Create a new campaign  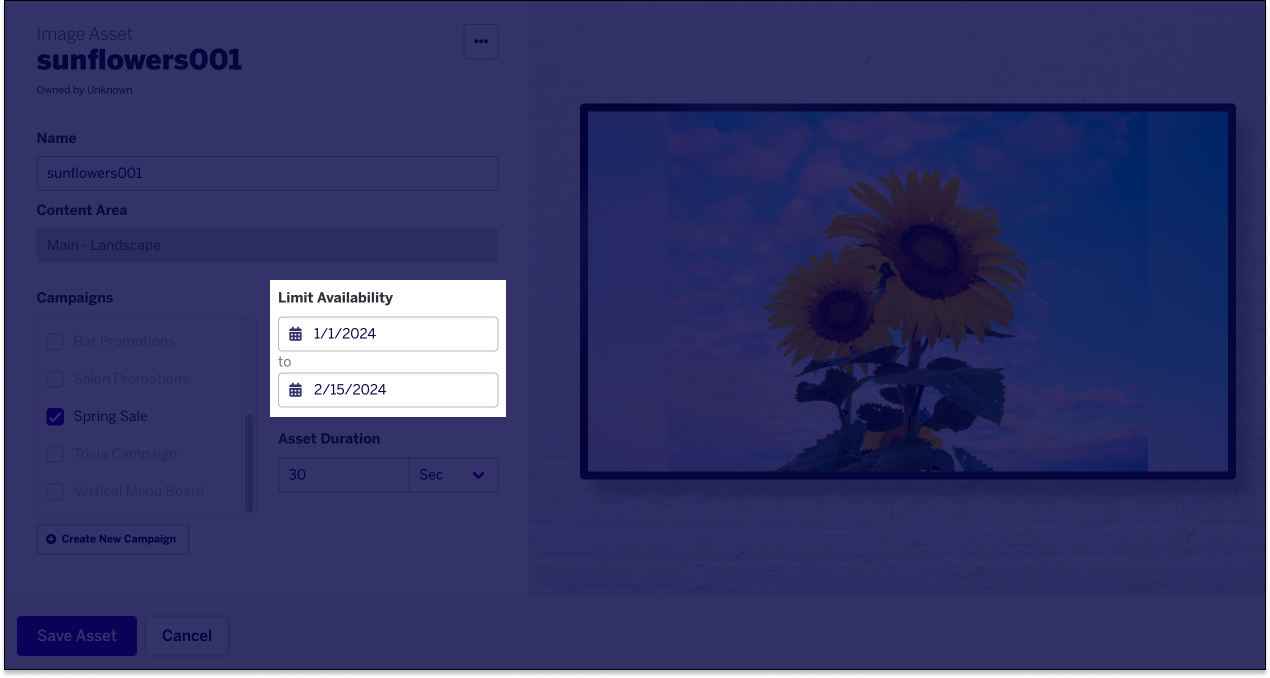click(112, 539)
